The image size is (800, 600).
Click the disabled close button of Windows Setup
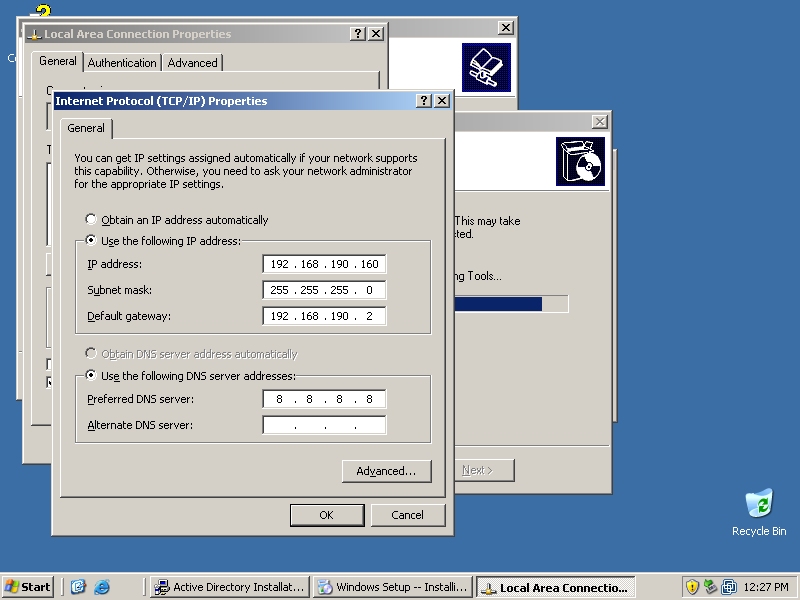pyautogui.click(x=600, y=121)
